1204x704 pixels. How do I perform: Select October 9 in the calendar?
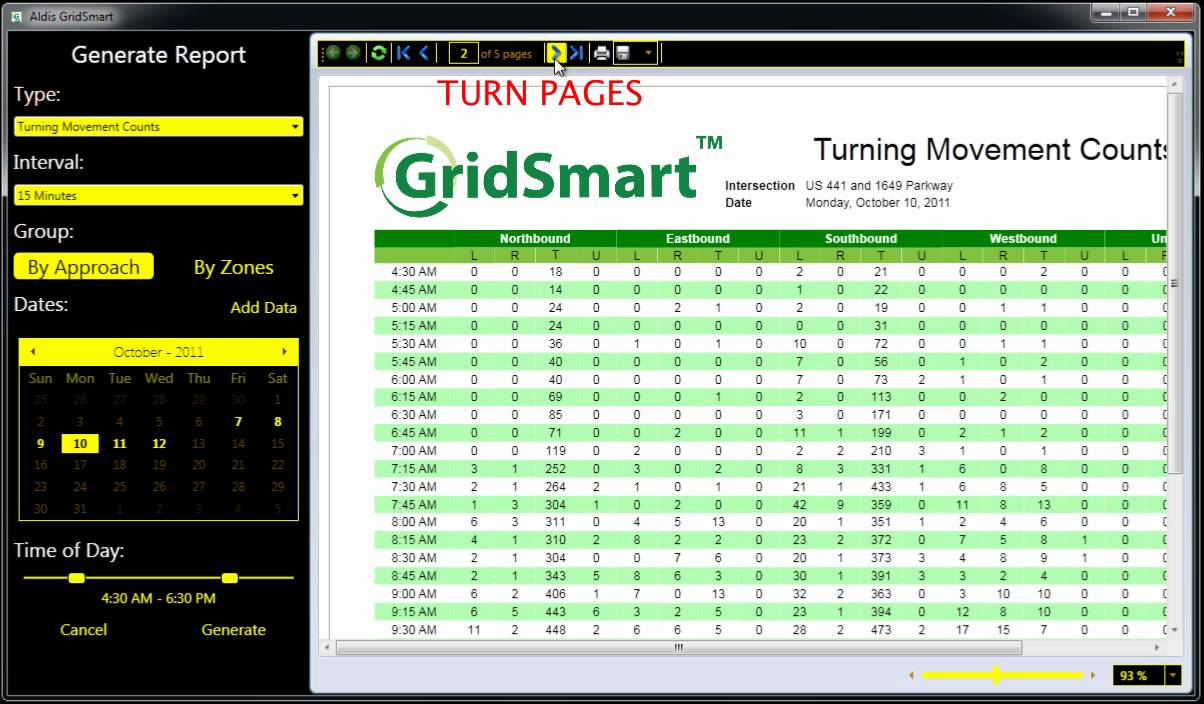[40, 443]
